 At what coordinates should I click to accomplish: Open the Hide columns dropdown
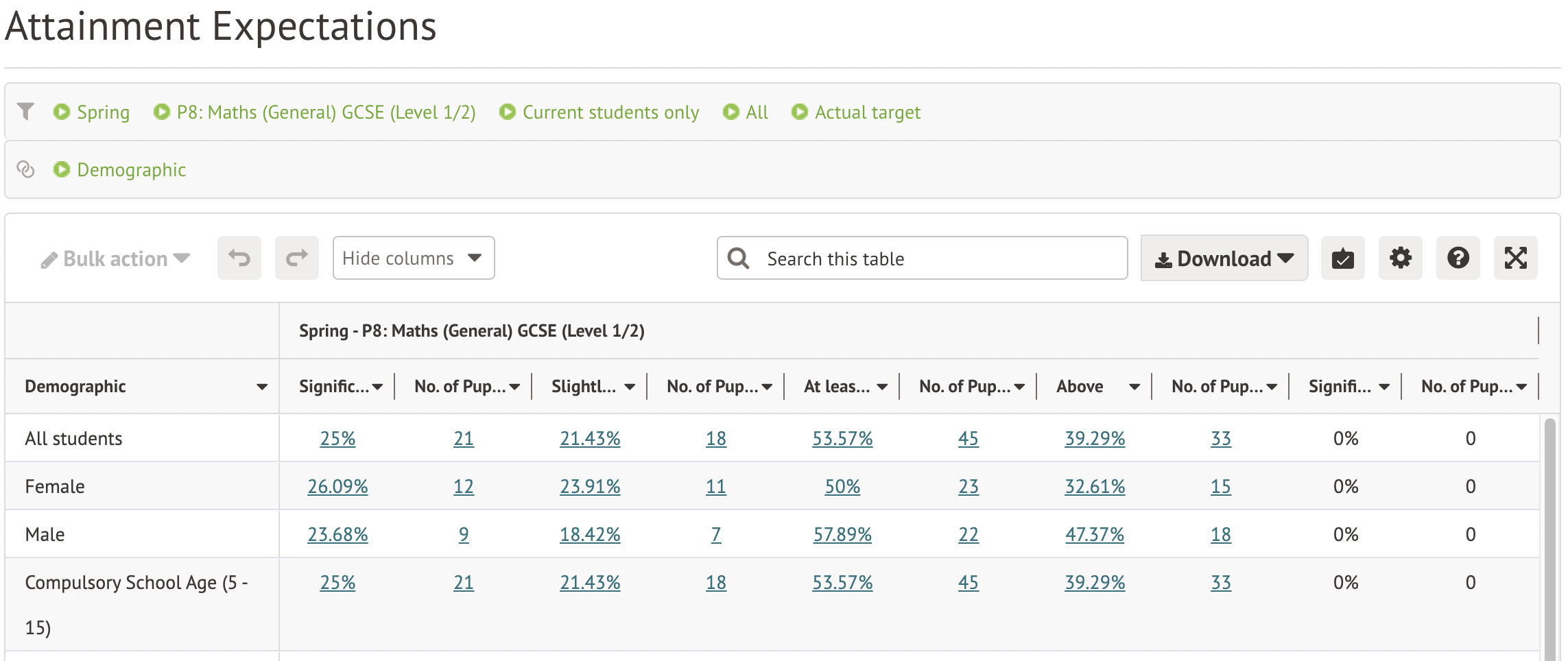tap(413, 259)
